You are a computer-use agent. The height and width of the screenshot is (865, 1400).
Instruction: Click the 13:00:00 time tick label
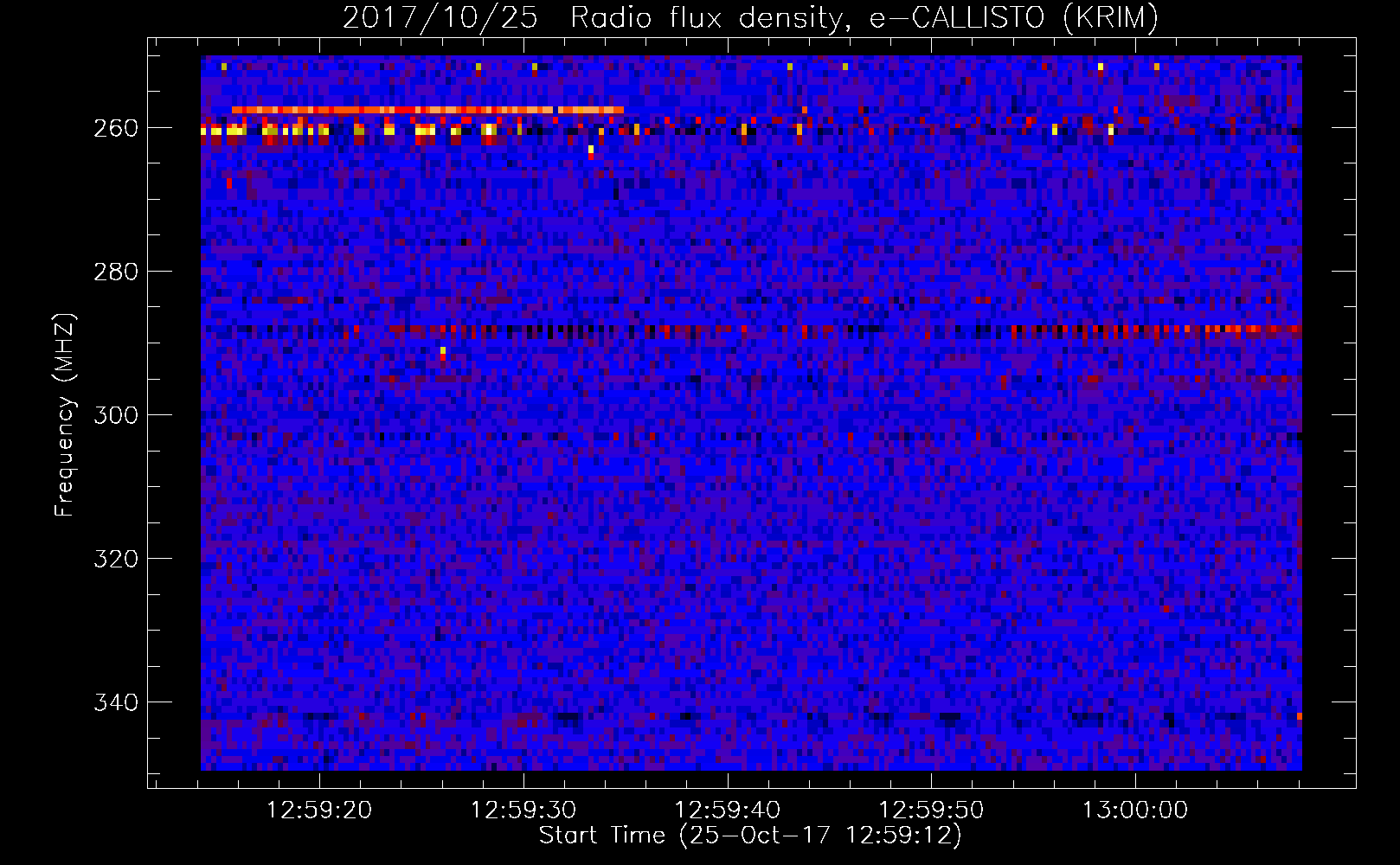[x=1135, y=811]
